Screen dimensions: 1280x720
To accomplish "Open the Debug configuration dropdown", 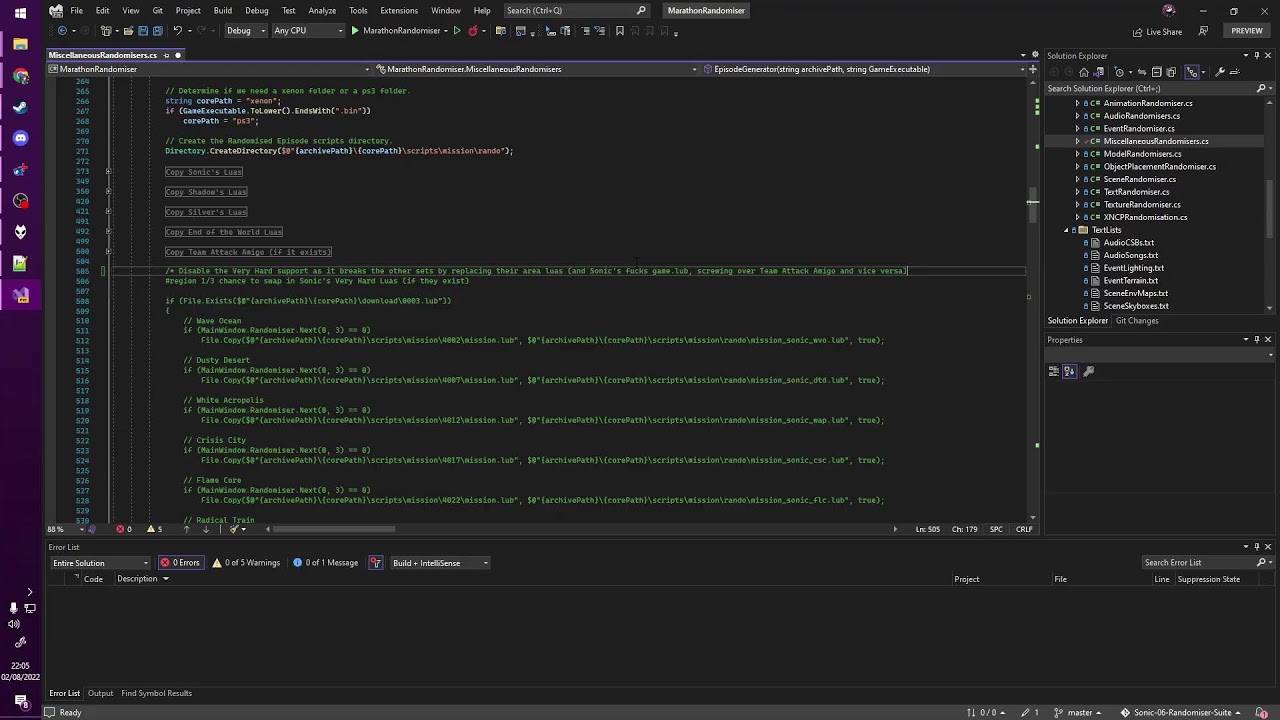I will click(247, 31).
